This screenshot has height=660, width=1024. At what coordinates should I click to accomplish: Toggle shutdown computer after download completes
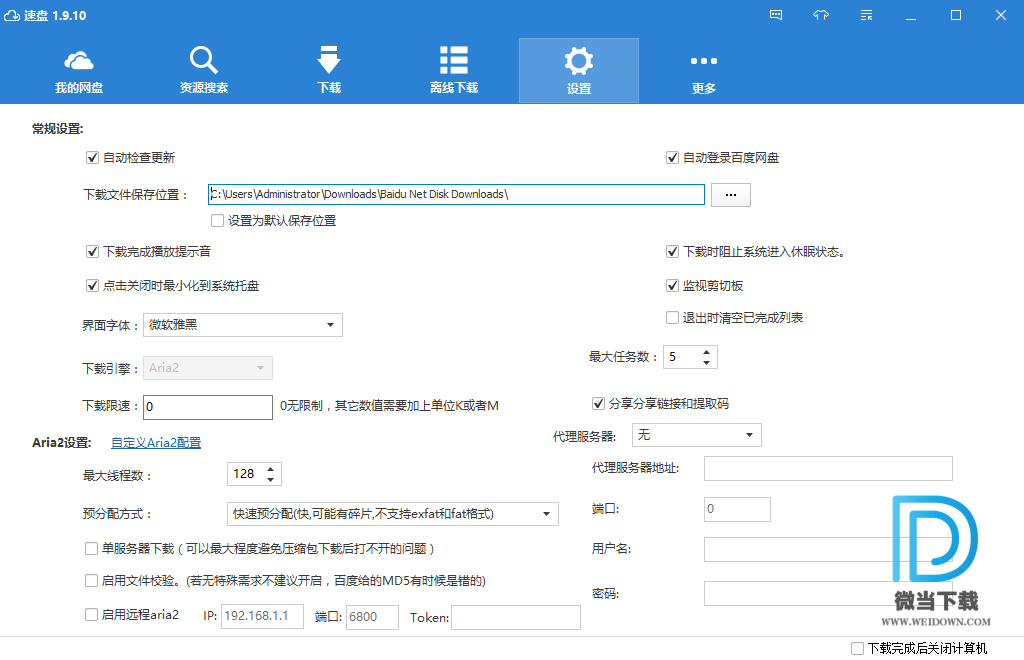857,649
